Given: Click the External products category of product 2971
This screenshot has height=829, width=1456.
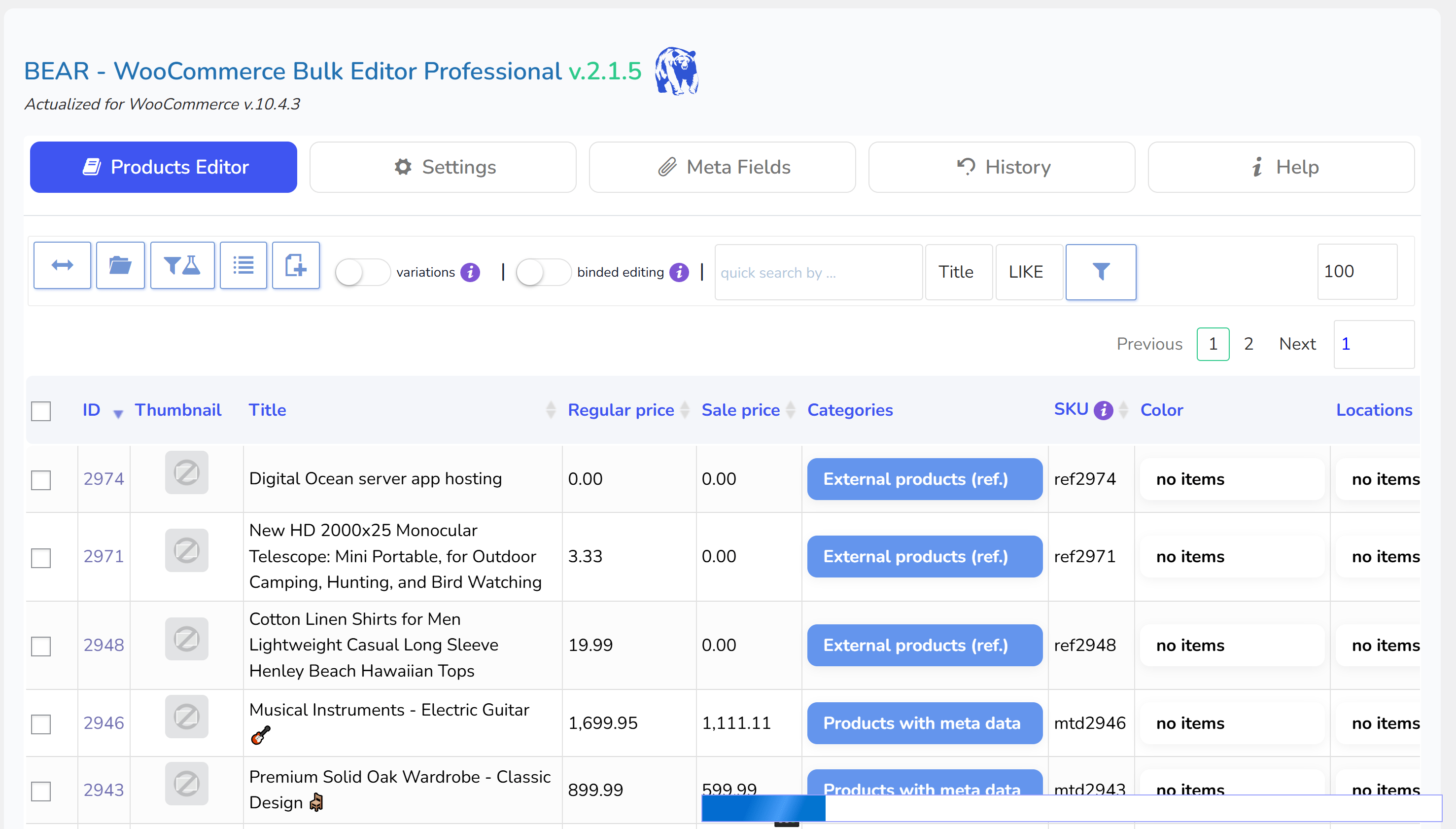Looking at the screenshot, I should pos(924,556).
